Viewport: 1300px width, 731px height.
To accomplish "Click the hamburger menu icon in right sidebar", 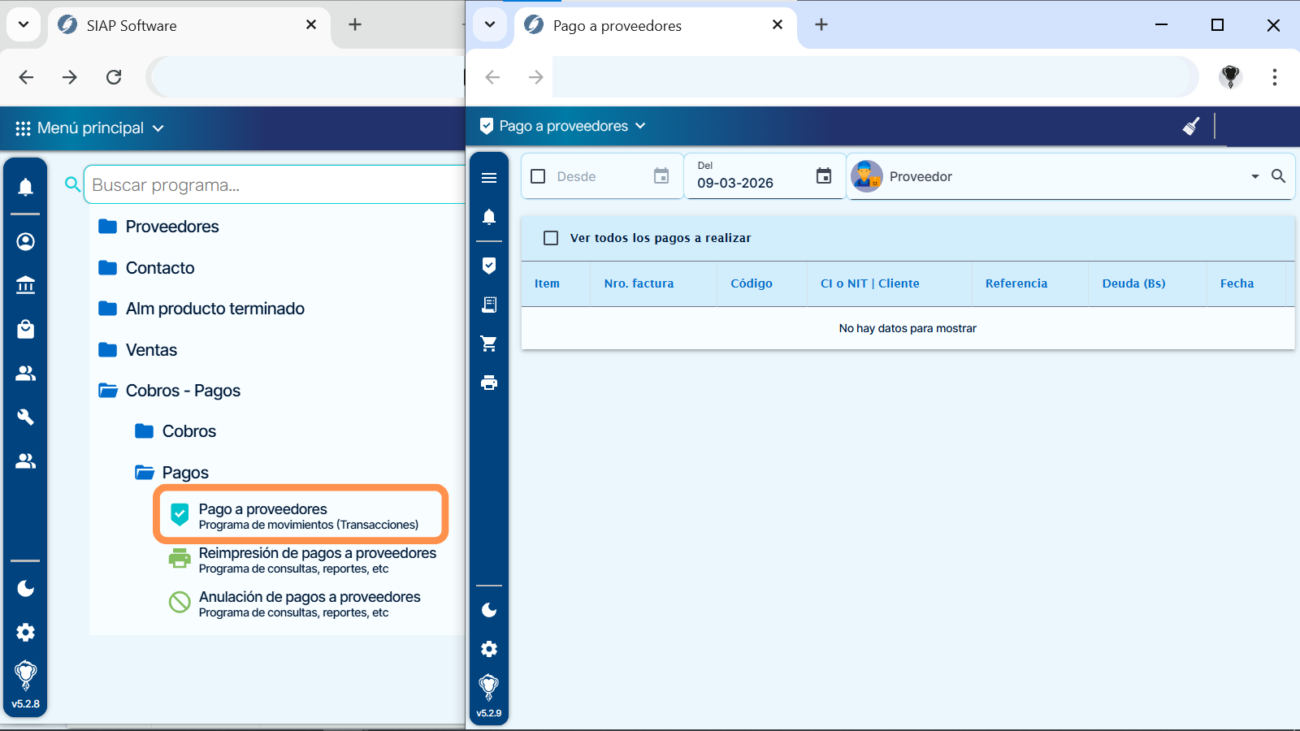I will [489, 178].
